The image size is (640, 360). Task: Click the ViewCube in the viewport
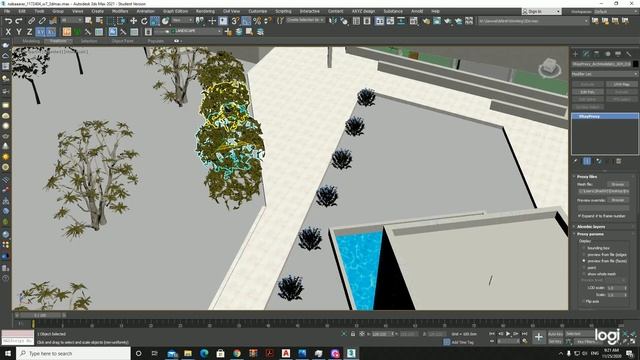[x=549, y=68]
